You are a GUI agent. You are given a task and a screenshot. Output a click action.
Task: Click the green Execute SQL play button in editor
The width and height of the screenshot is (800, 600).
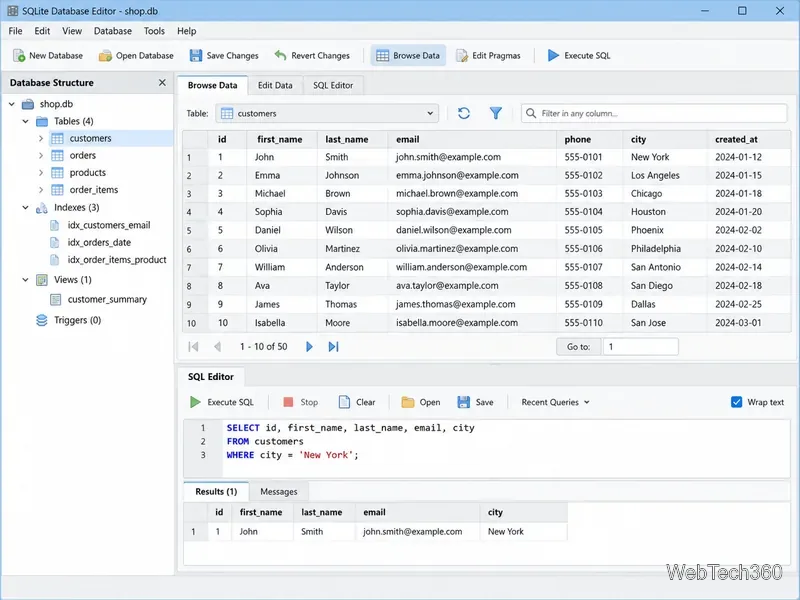[x=221, y=402]
